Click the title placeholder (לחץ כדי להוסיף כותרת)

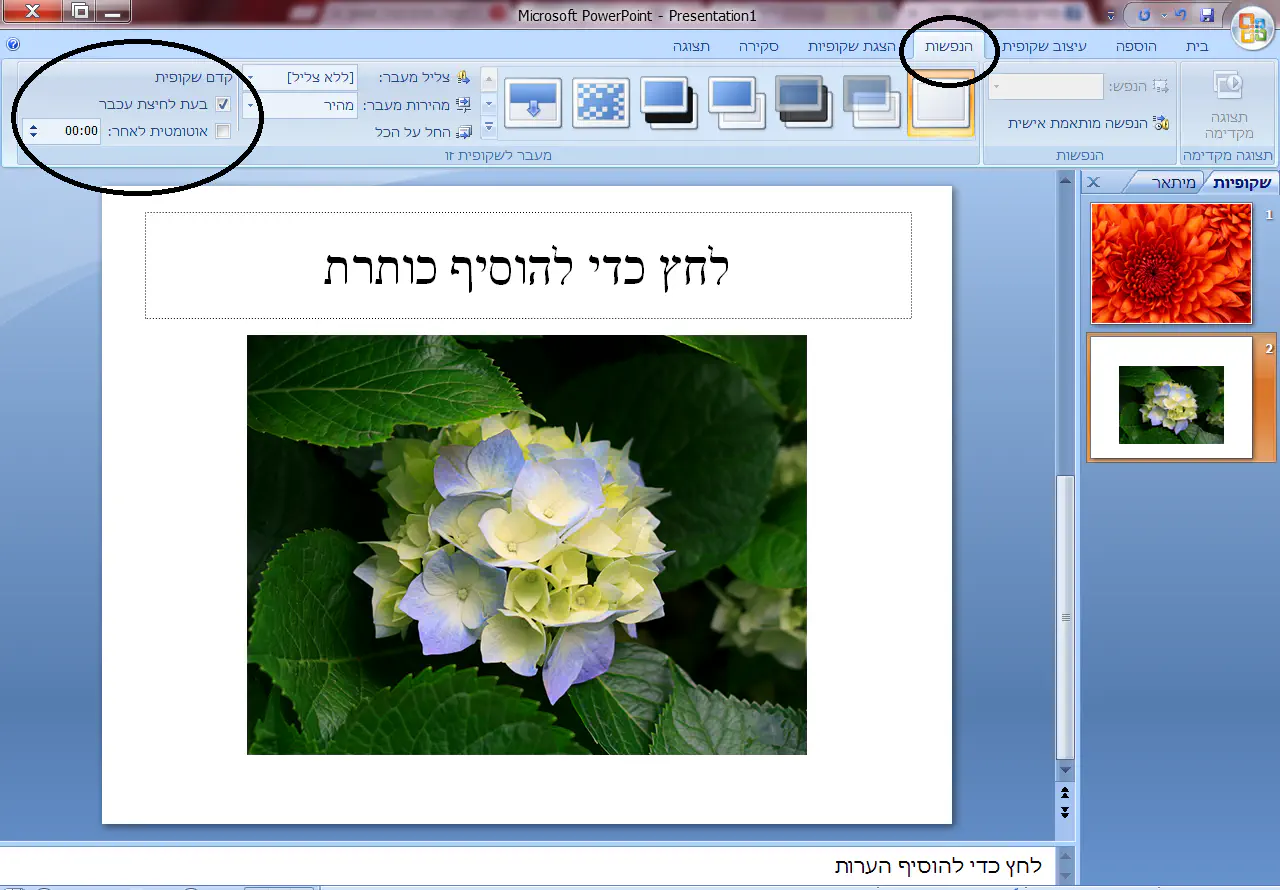528,266
